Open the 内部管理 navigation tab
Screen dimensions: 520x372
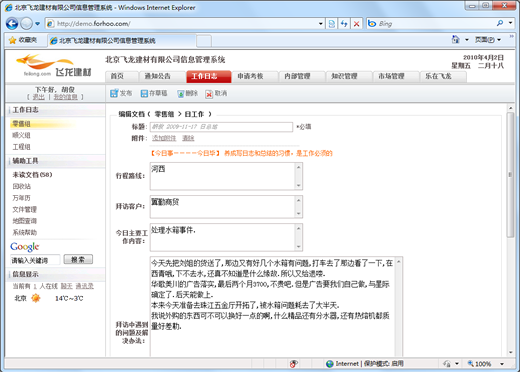302,76
